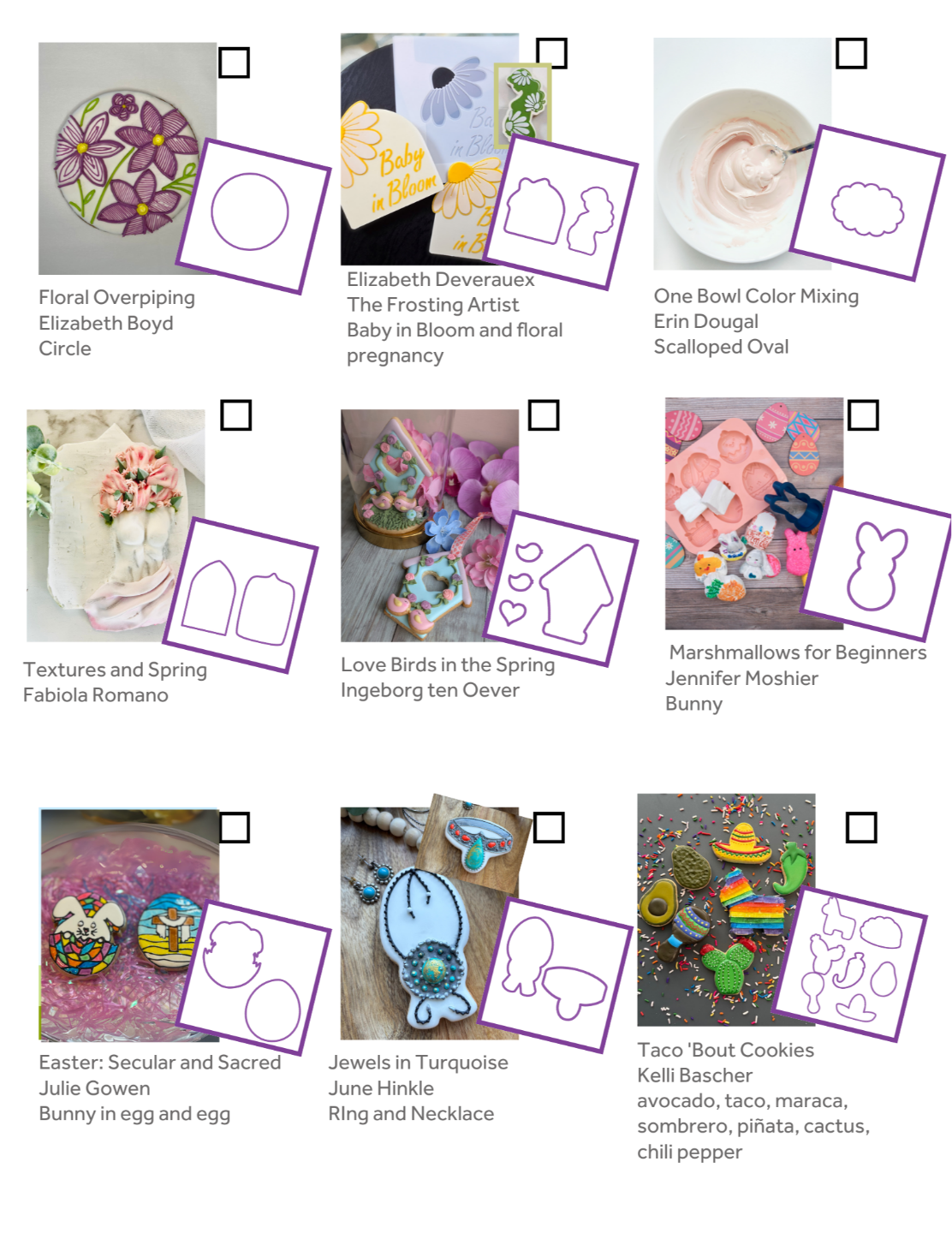Select the arch and jar cutter outline
The image size is (952, 1233).
241,595
